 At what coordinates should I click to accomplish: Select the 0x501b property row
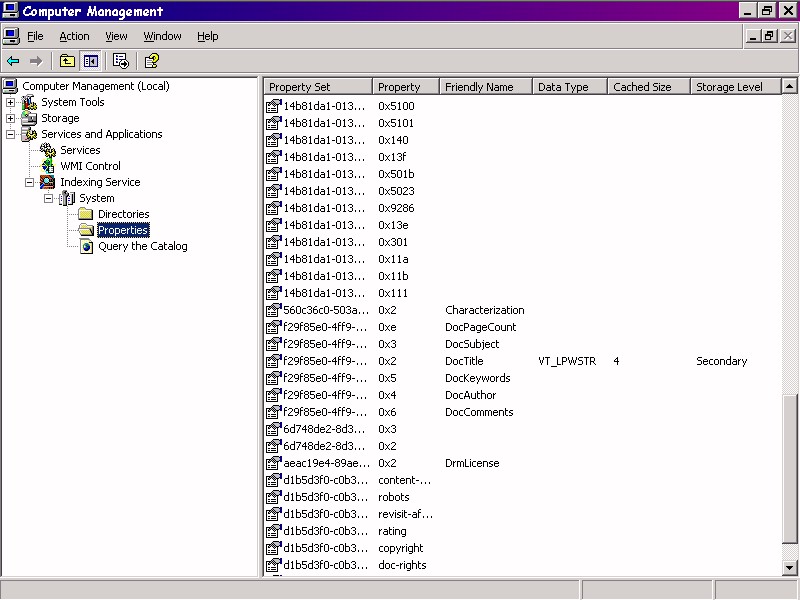click(x=523, y=174)
